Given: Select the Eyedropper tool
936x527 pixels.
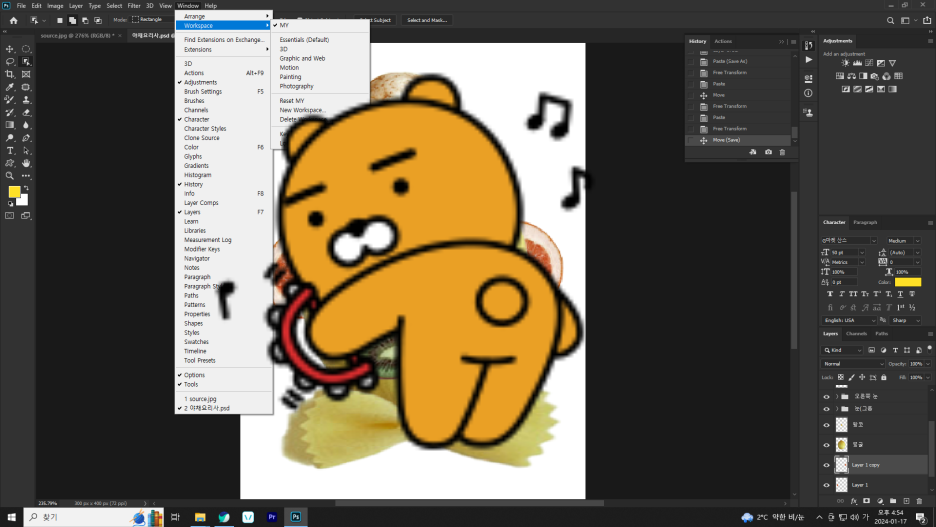Looking at the screenshot, I should (10, 87).
